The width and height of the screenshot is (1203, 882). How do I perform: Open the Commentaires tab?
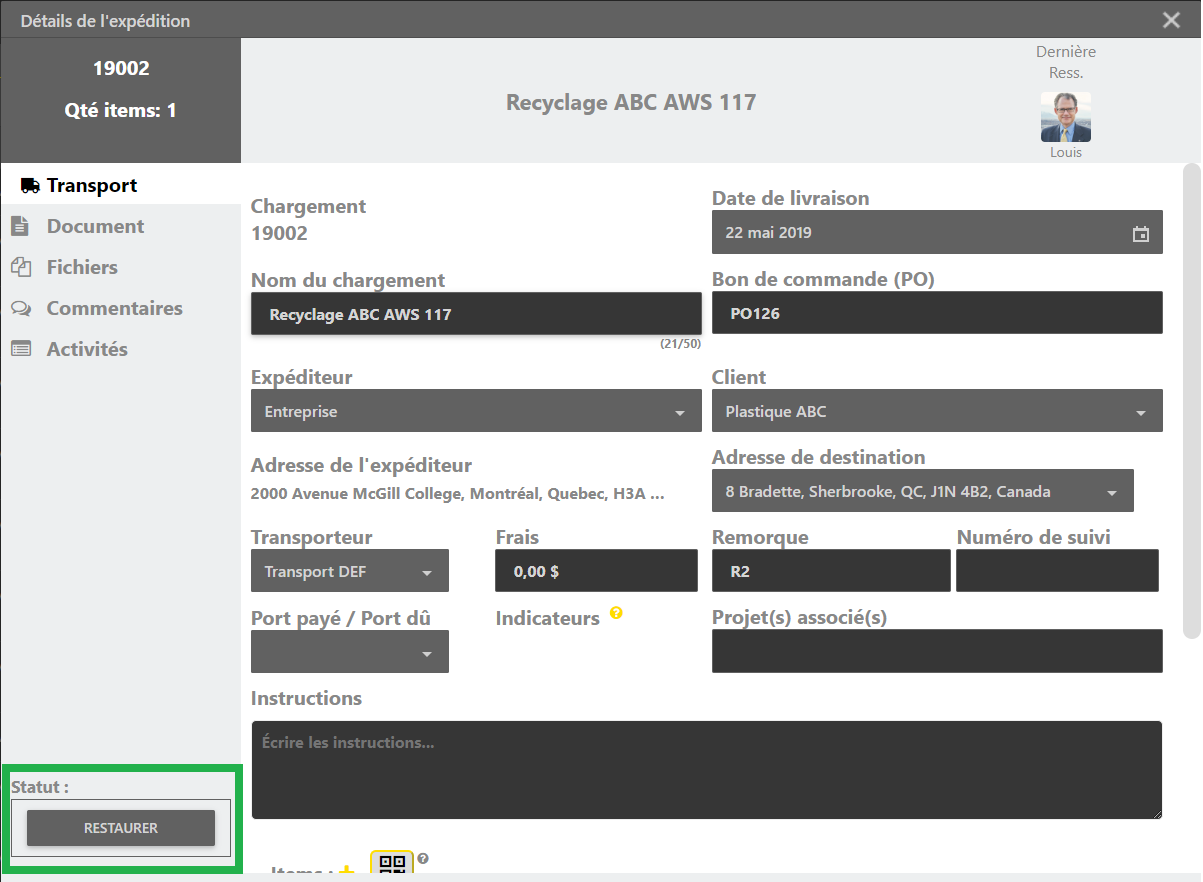click(x=120, y=308)
